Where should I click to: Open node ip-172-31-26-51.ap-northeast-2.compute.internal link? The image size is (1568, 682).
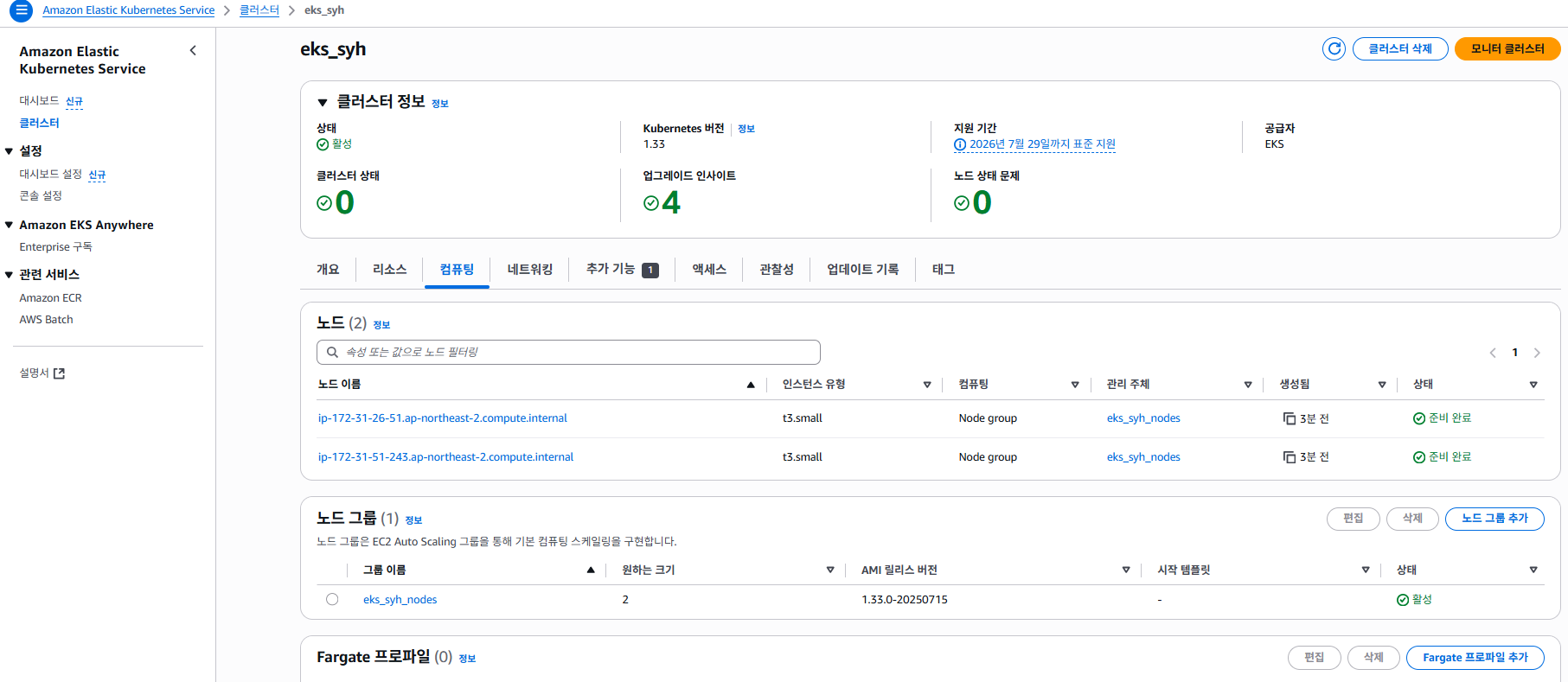point(443,418)
